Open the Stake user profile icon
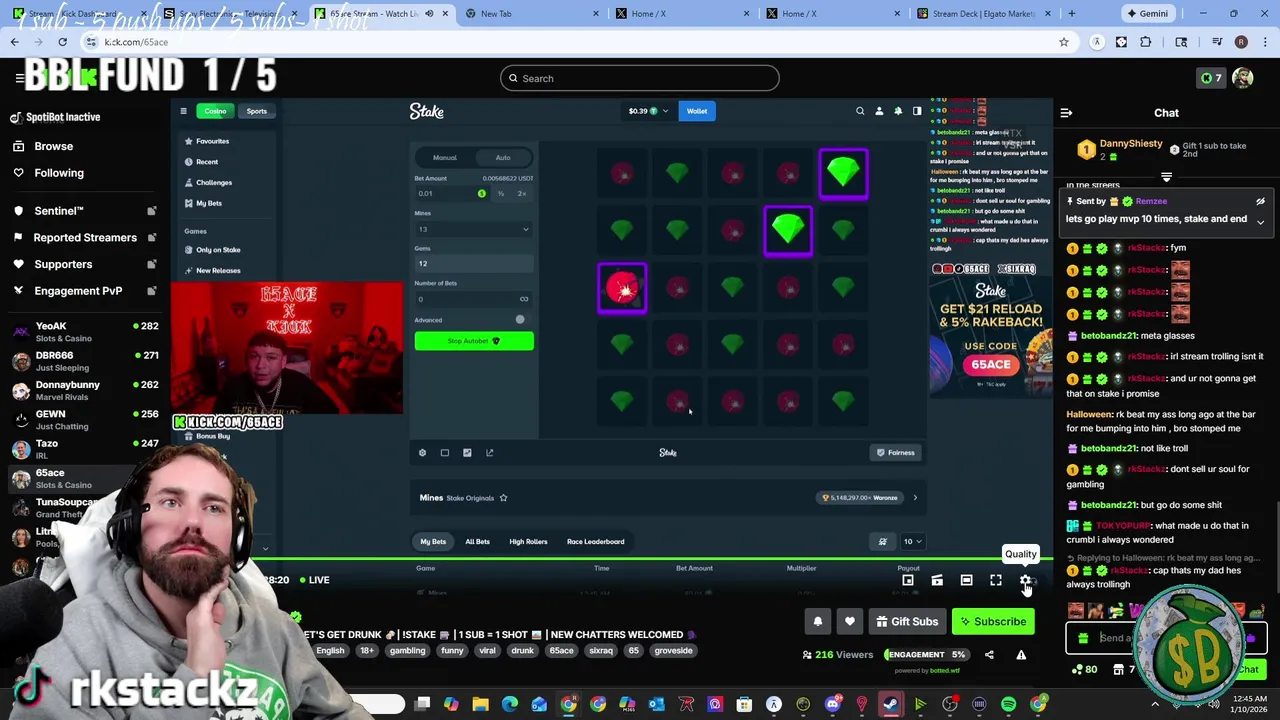Screen dimensions: 1280x720 click(x=879, y=111)
